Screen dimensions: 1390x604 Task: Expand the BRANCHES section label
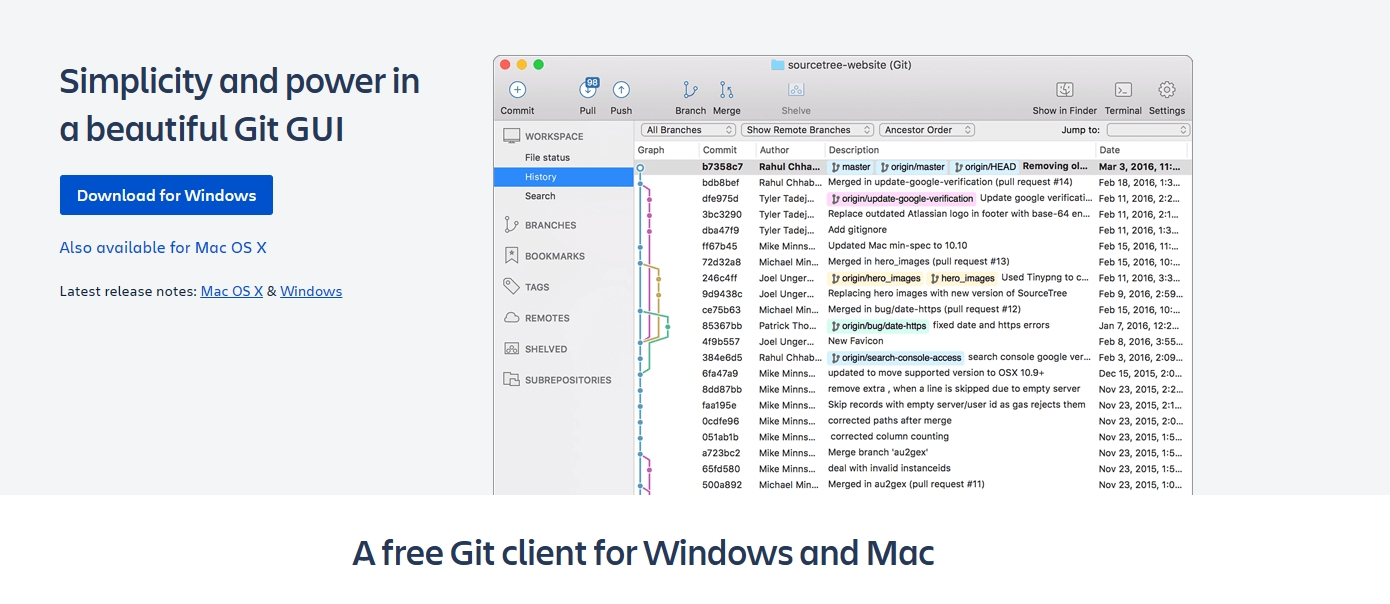click(x=551, y=225)
